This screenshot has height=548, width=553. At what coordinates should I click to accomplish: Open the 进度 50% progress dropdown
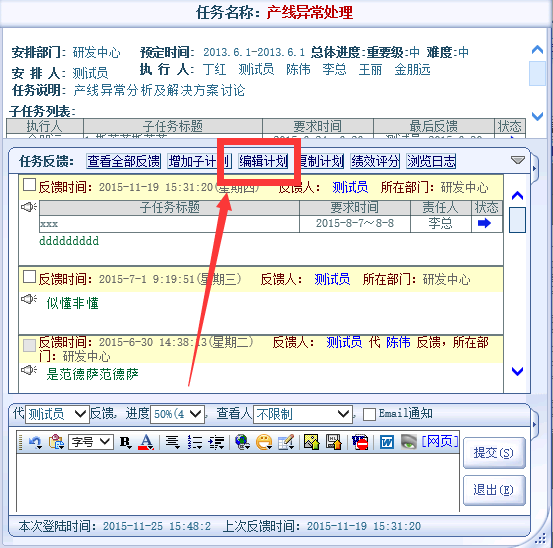[177, 414]
